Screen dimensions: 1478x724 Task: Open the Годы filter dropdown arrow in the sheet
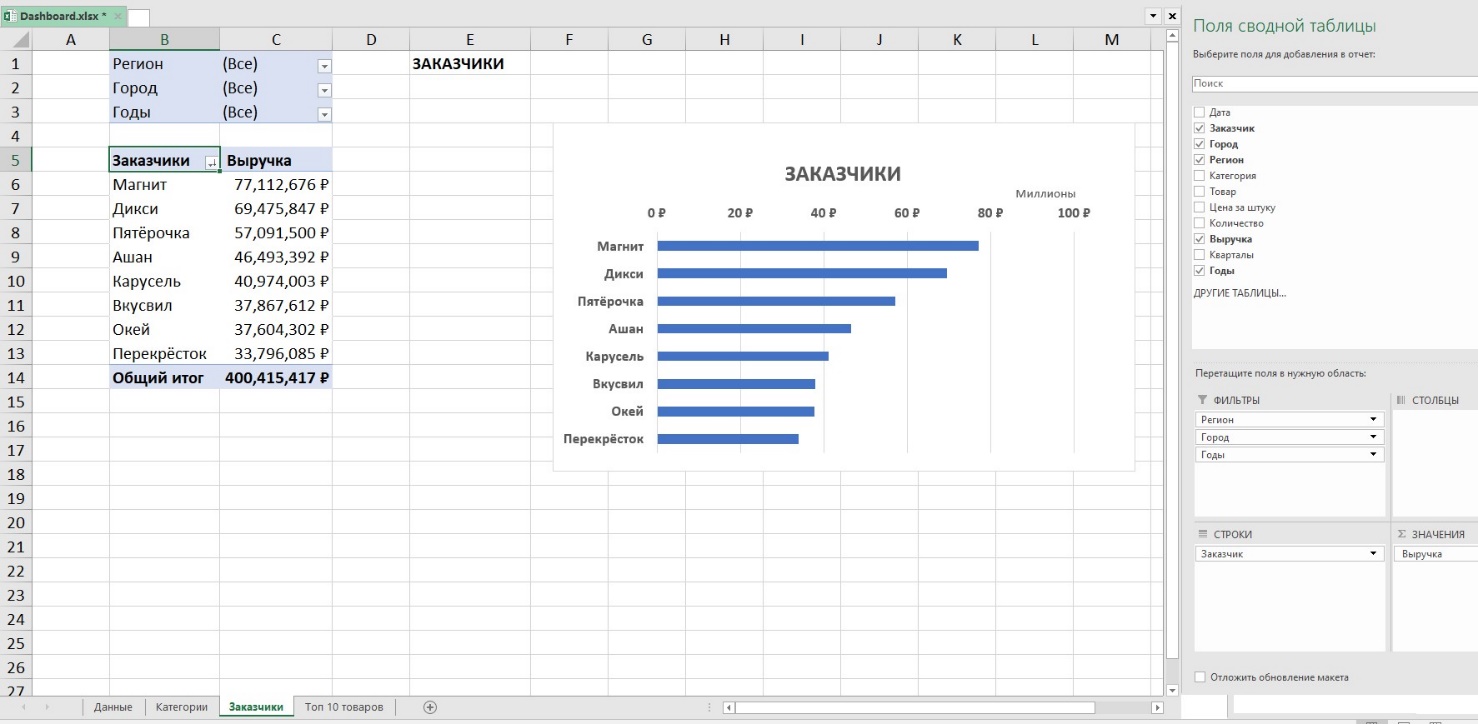(x=324, y=115)
